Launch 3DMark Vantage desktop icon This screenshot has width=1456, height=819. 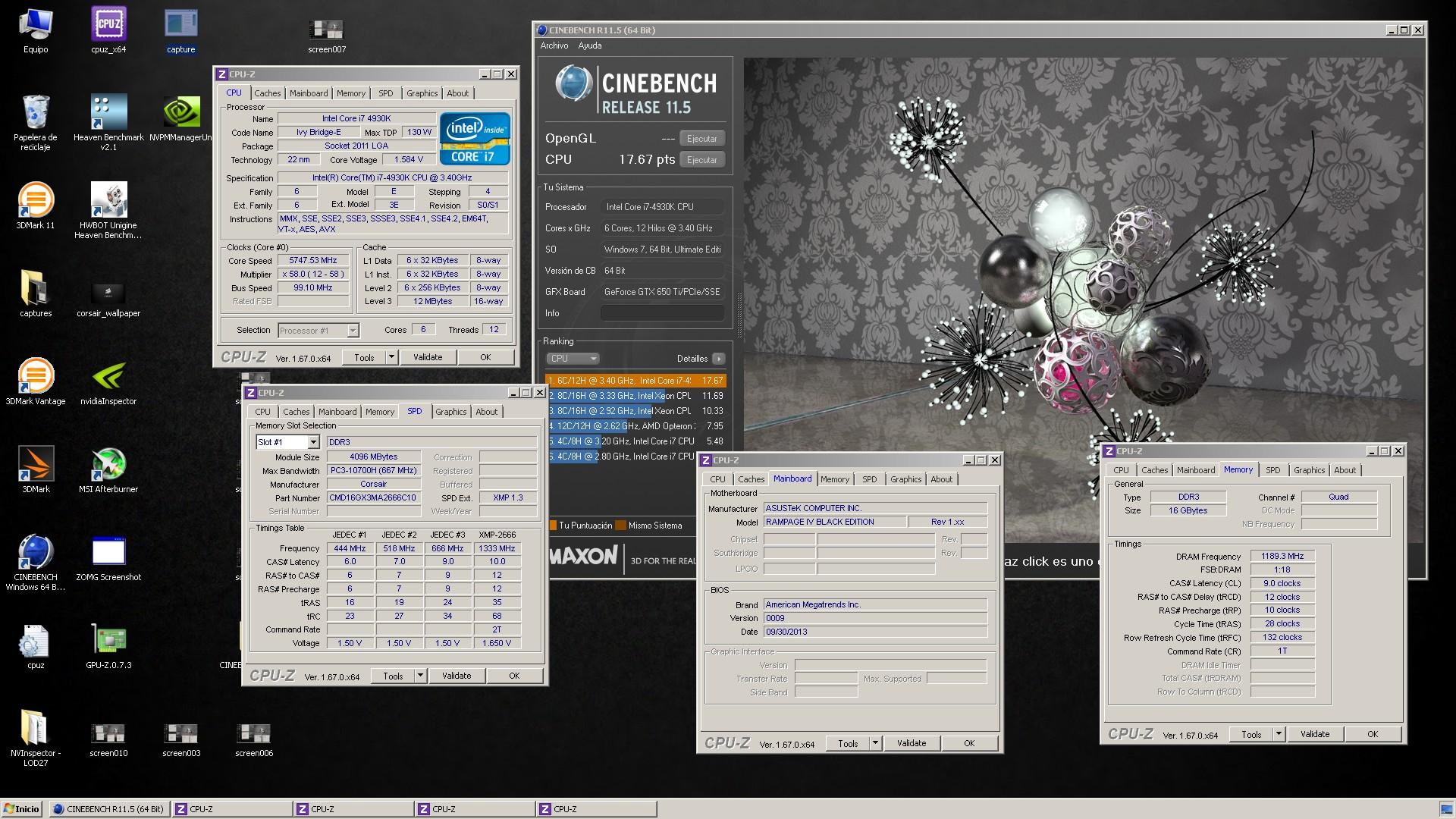tap(36, 382)
